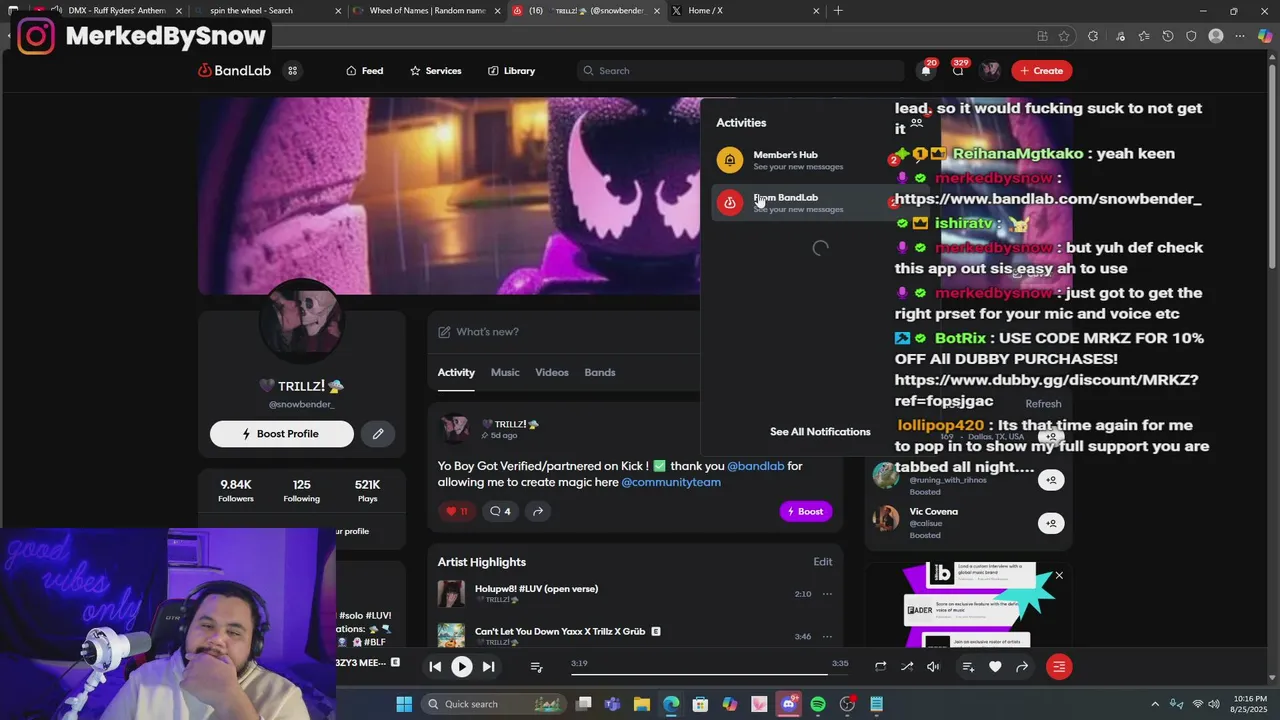
Task: Open the Library menu item
Action: click(x=511, y=71)
